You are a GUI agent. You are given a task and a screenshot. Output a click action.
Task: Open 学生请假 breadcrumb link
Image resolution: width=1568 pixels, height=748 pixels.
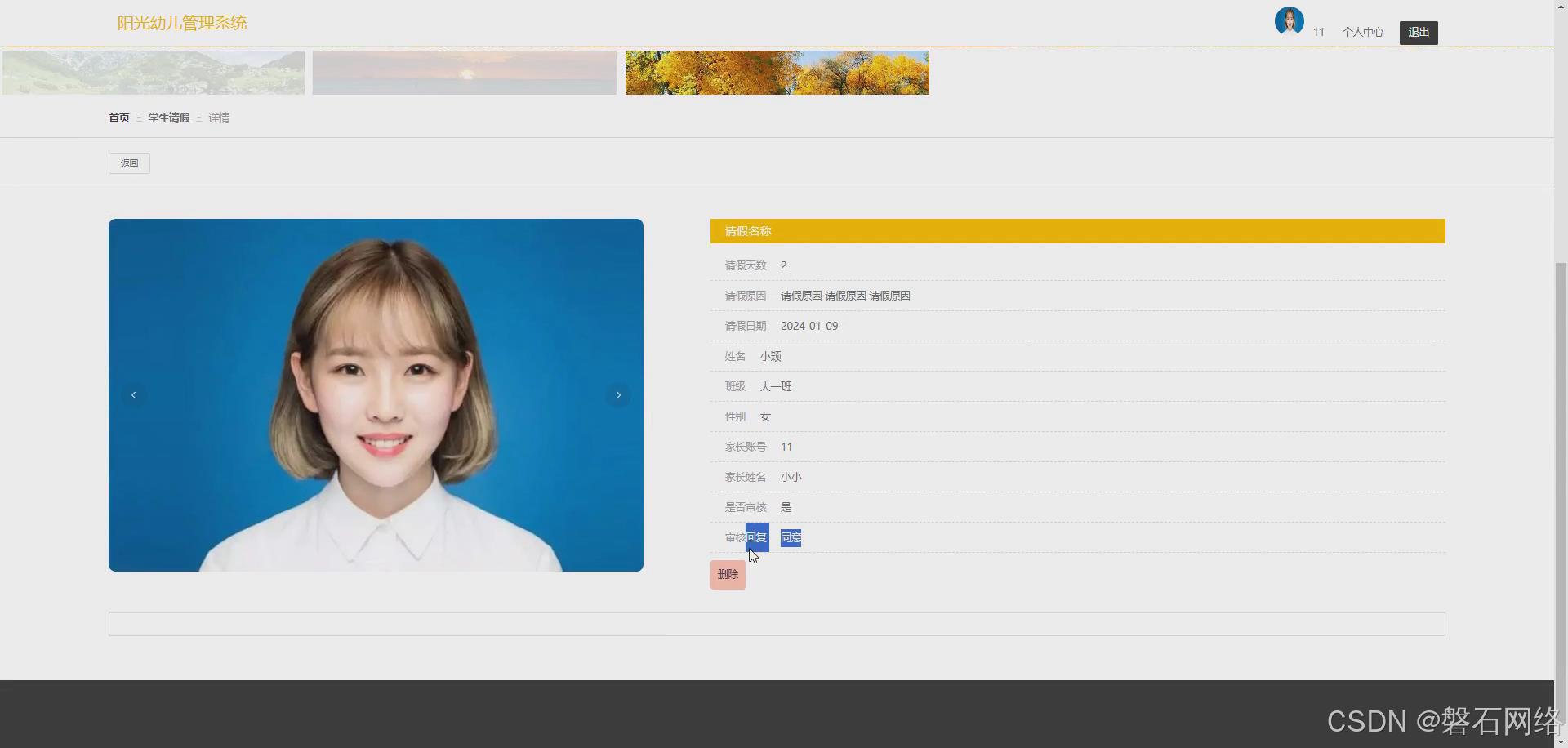tap(169, 118)
